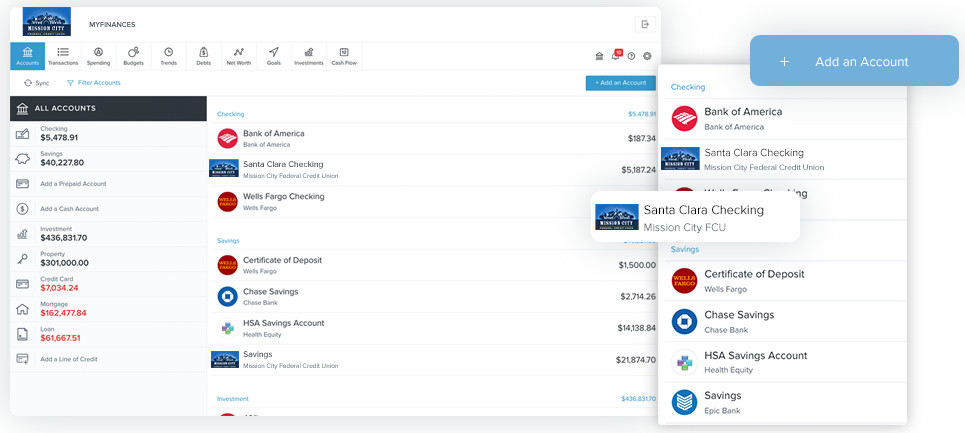This screenshot has height=433, width=965.
Task: Click the Credit Card icon in sidebar
Action: (22, 284)
